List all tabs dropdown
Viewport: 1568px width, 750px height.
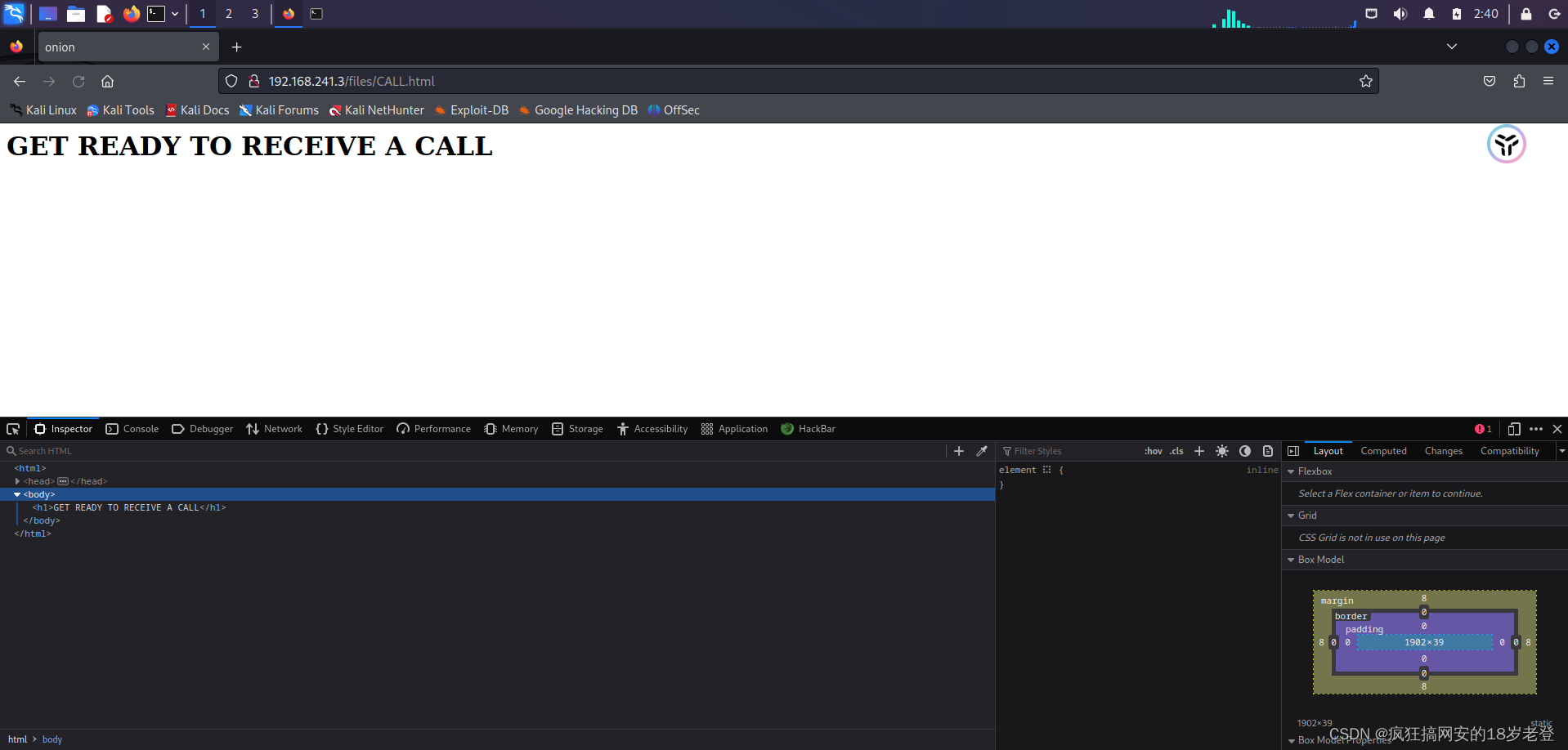pyautogui.click(x=1452, y=47)
